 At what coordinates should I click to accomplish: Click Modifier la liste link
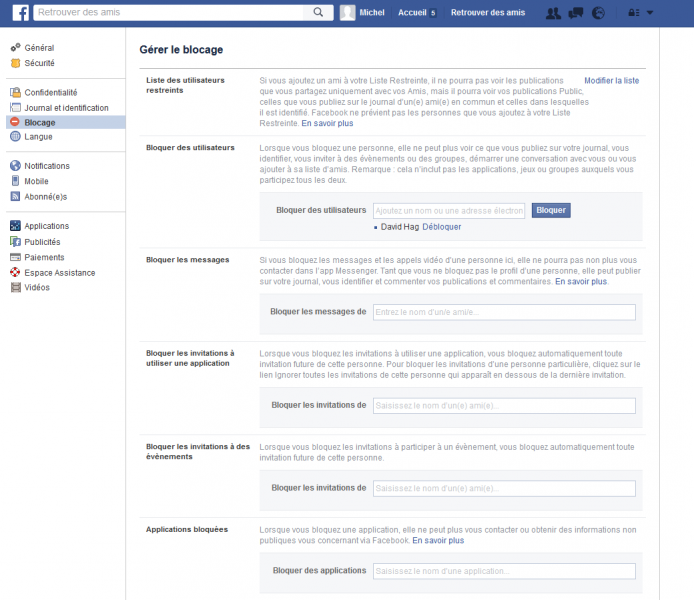pos(611,81)
